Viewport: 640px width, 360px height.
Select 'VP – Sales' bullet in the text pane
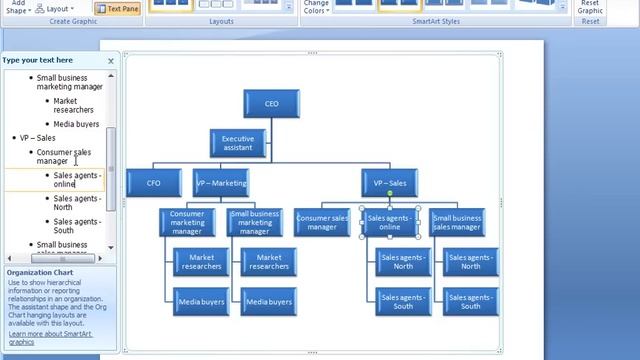(x=38, y=138)
